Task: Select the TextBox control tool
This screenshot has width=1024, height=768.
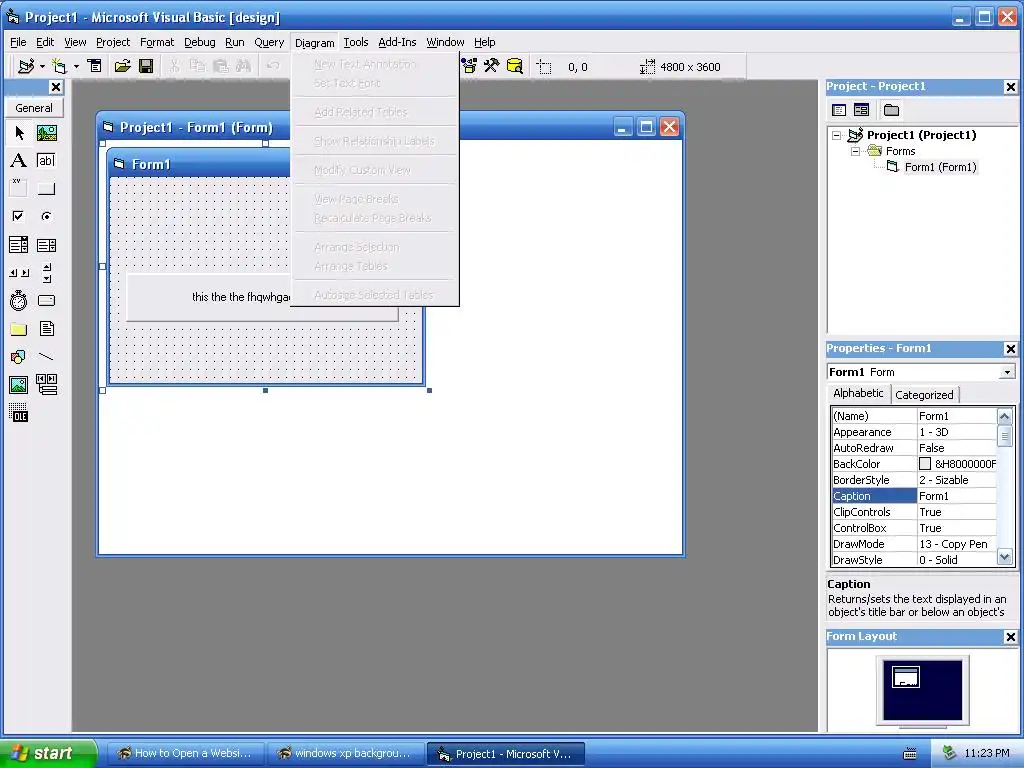Action: (46, 161)
